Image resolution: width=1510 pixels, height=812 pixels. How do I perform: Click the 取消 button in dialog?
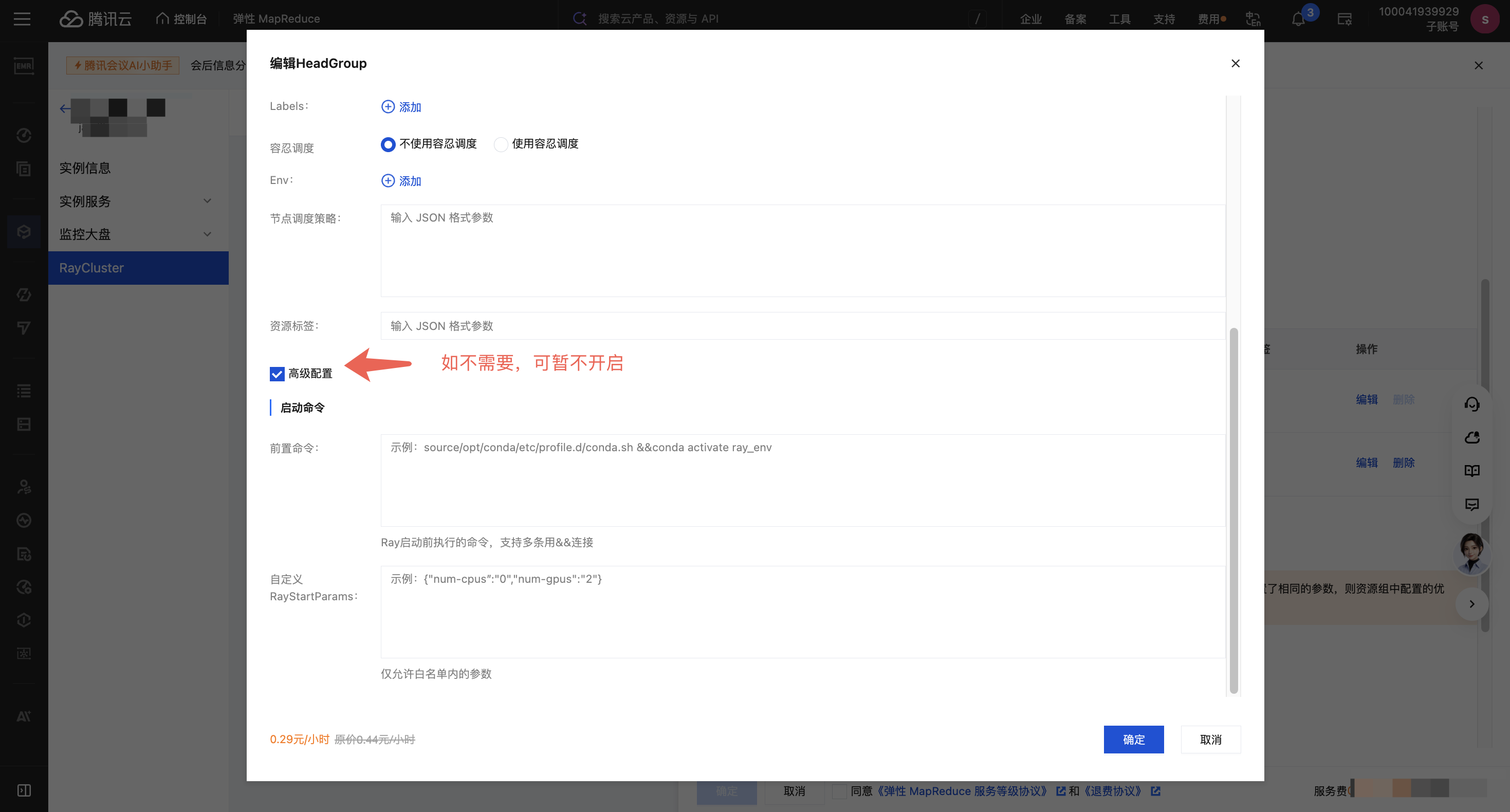click(x=1210, y=740)
